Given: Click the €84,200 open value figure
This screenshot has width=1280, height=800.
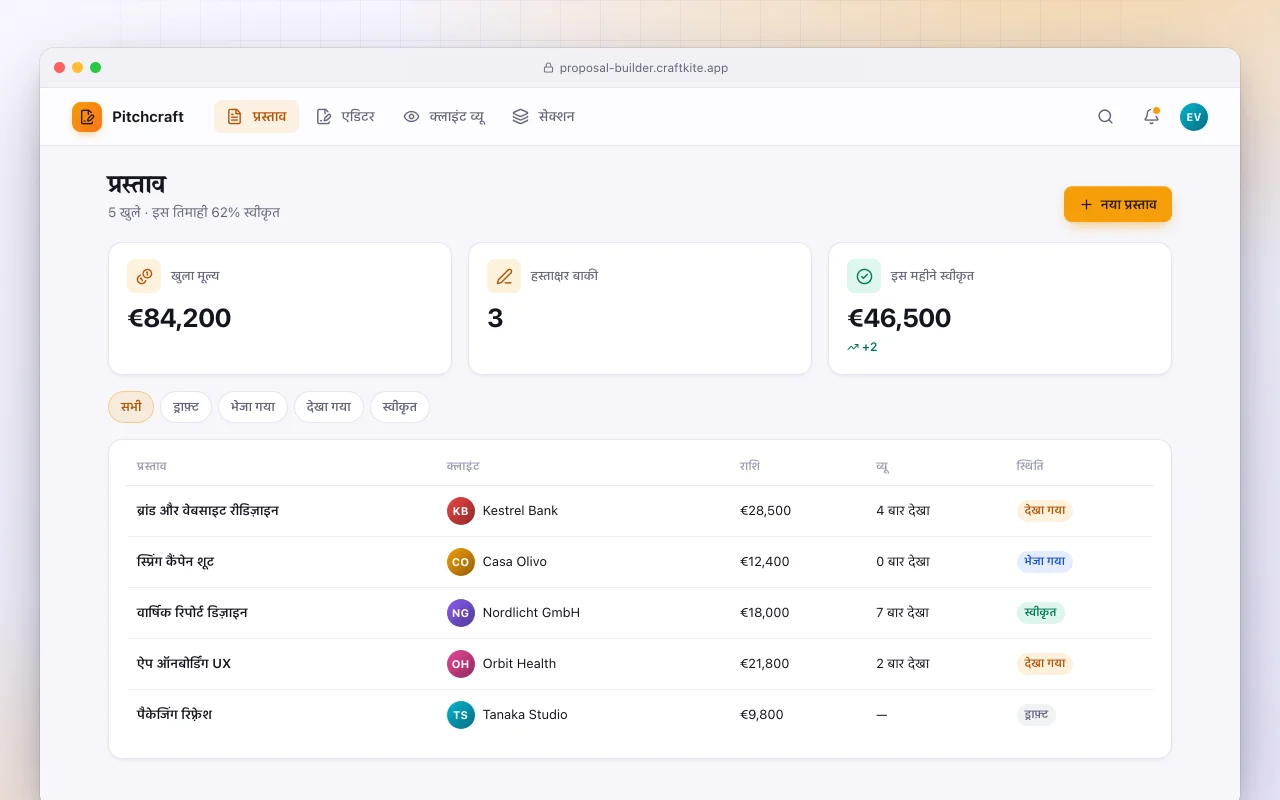Looking at the screenshot, I should (x=180, y=318).
